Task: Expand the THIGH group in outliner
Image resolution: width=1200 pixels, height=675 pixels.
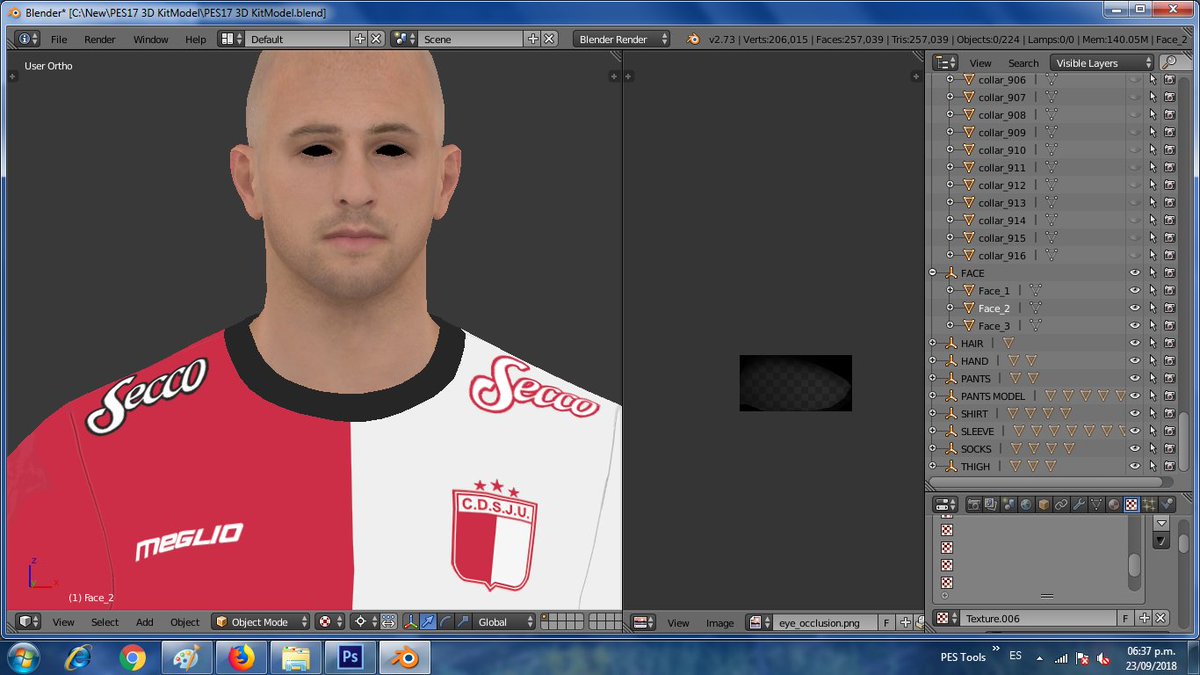Action: pyautogui.click(x=932, y=466)
